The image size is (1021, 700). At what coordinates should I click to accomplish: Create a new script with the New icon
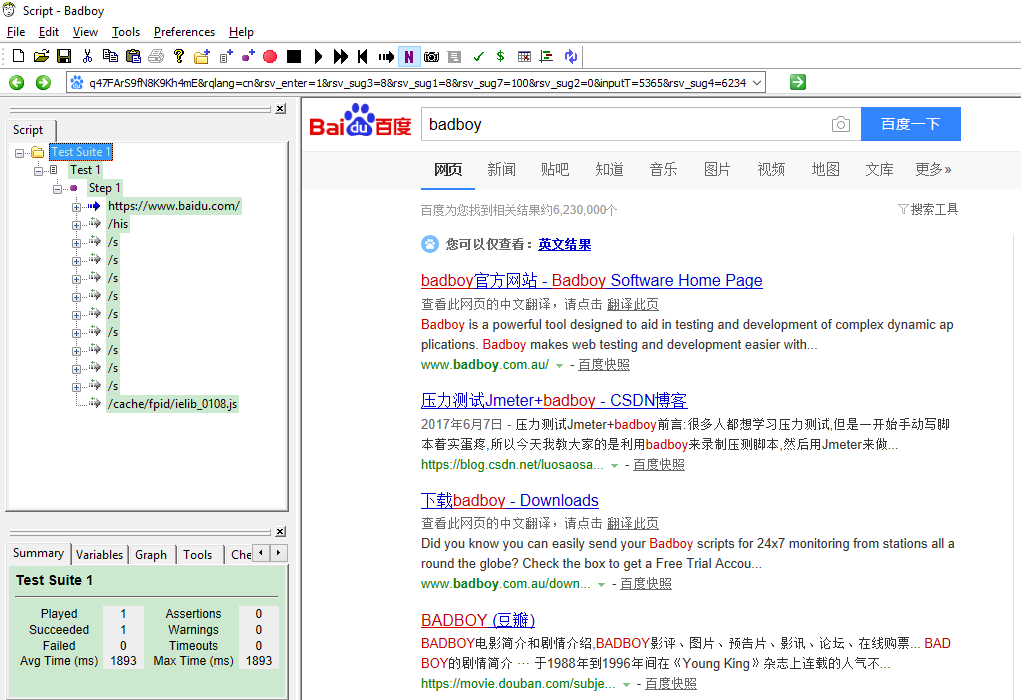[x=18, y=57]
